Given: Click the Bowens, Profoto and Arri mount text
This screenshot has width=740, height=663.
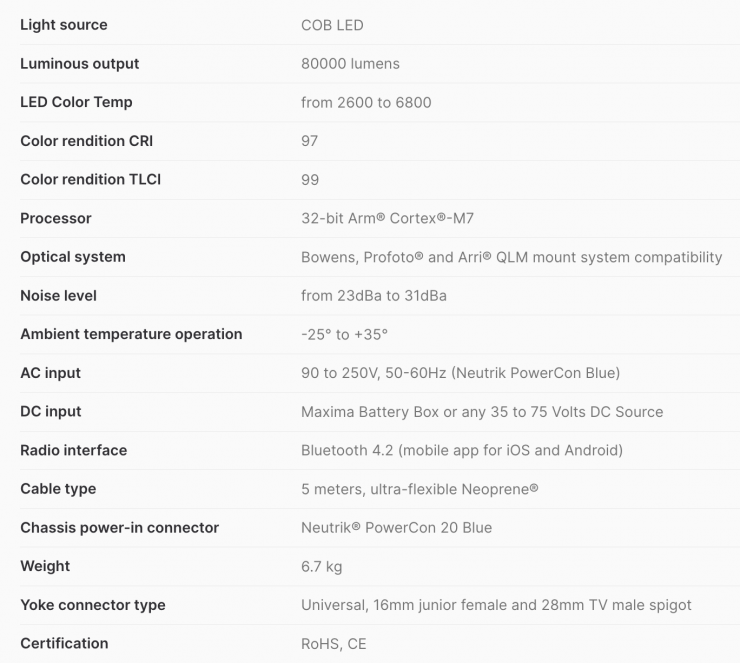Looking at the screenshot, I should click(511, 257).
